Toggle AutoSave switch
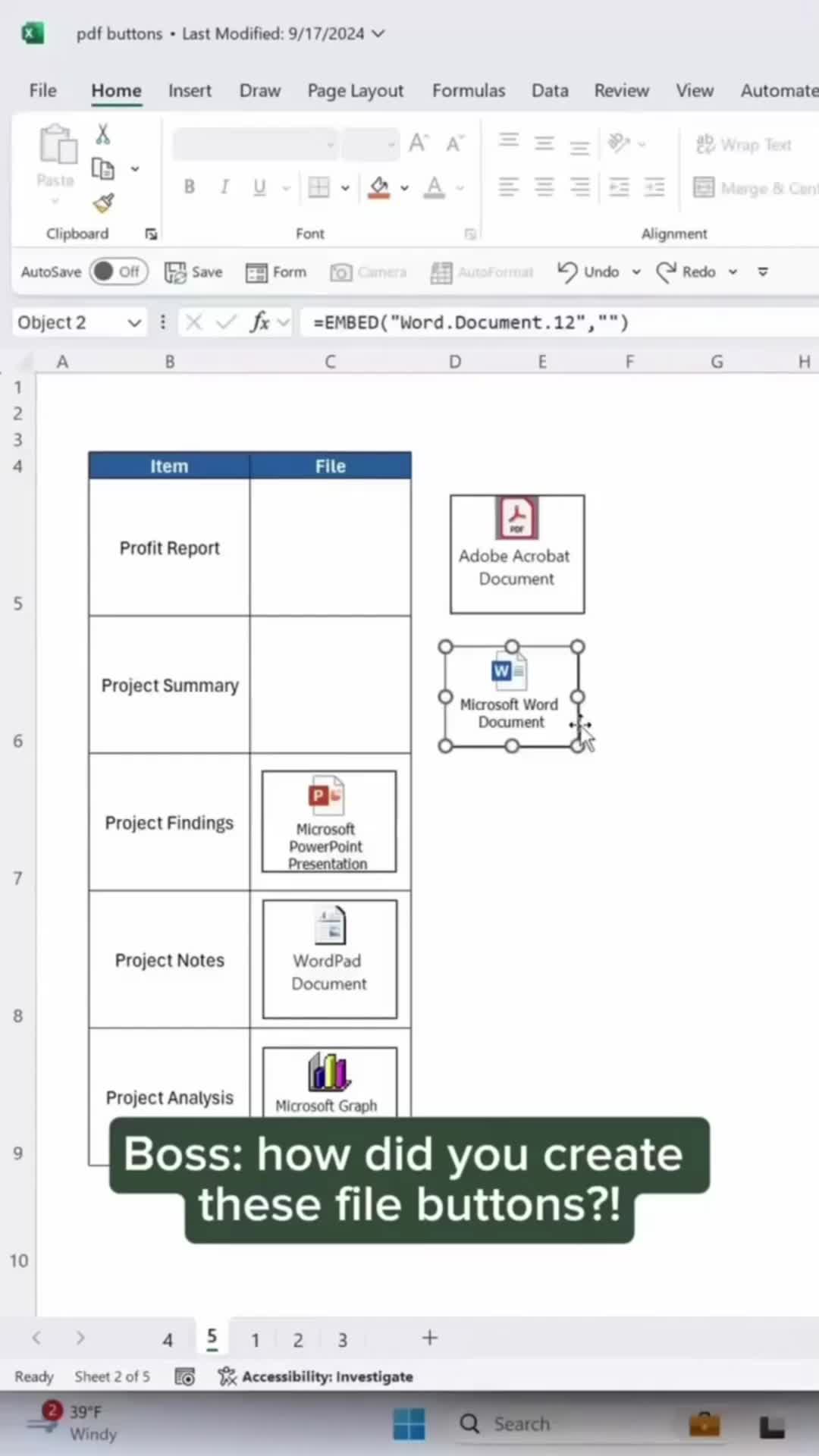The height and width of the screenshot is (1456, 819). pyautogui.click(x=118, y=271)
